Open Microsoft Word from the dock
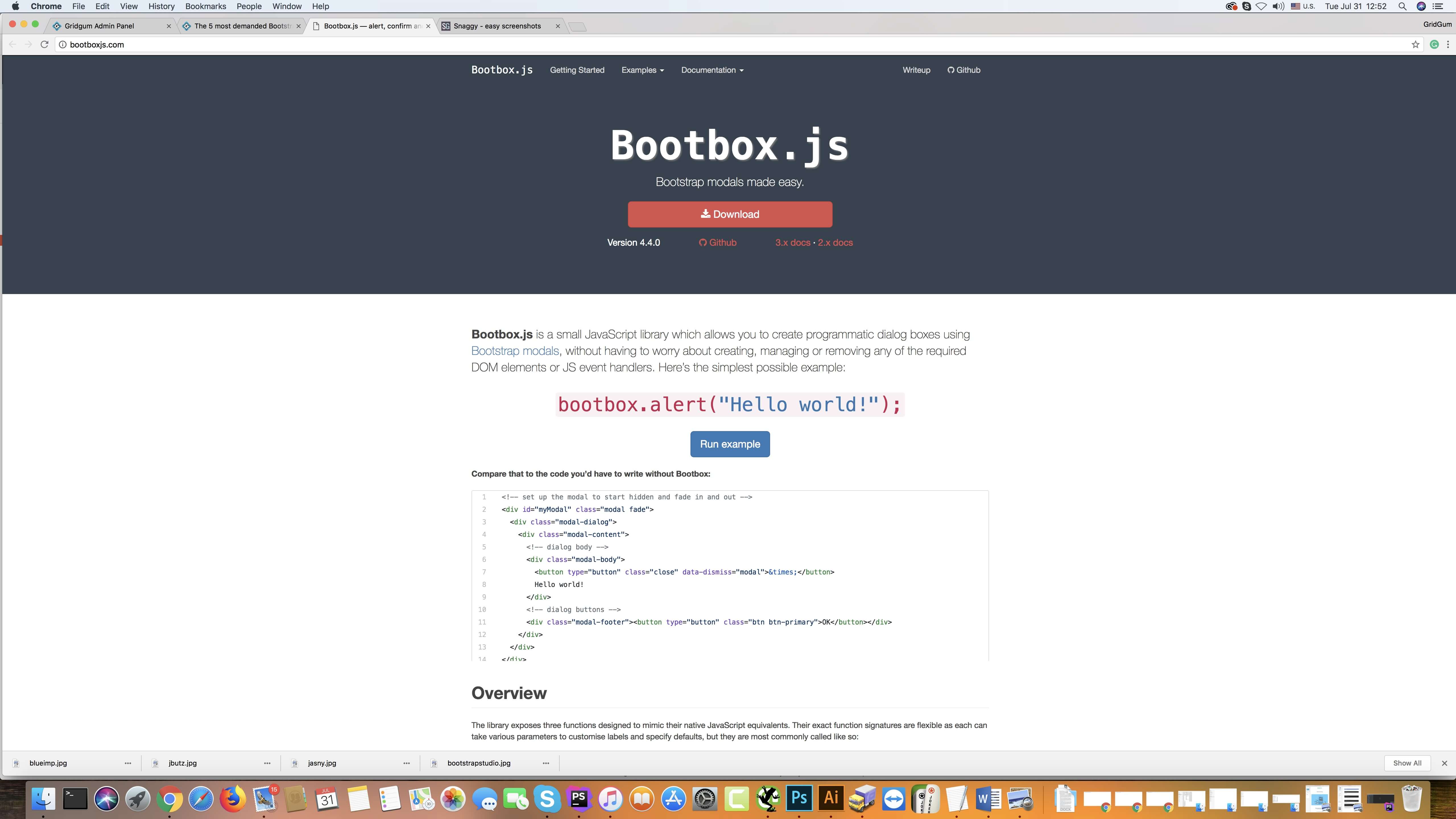This screenshot has height=819, width=1456. (988, 799)
